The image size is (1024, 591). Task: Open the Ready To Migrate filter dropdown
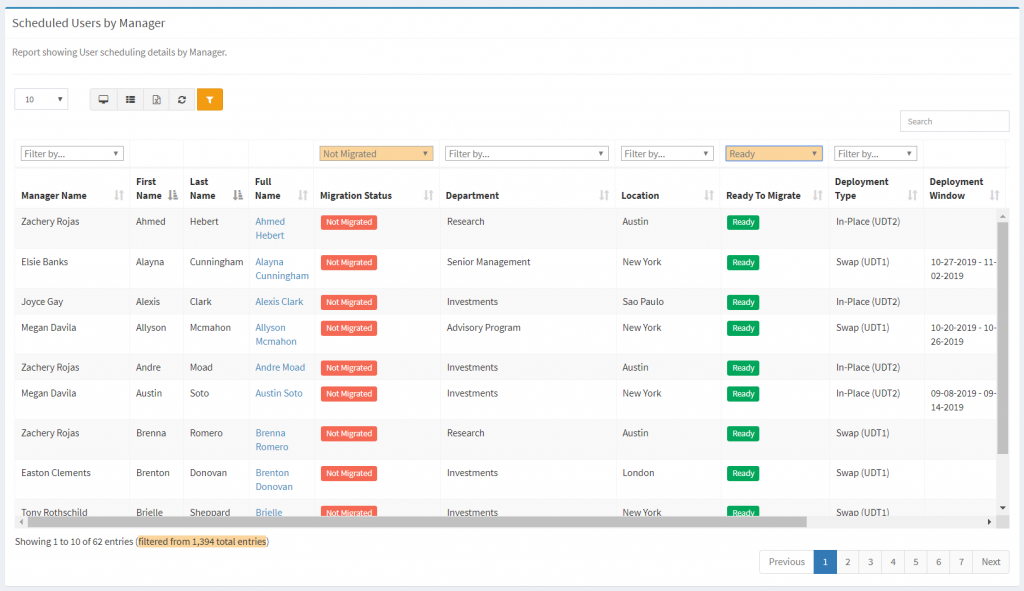[773, 153]
